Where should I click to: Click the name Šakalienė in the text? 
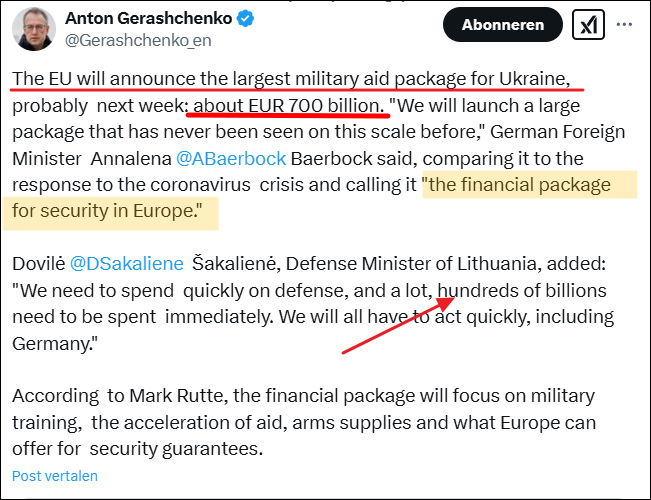[240, 263]
